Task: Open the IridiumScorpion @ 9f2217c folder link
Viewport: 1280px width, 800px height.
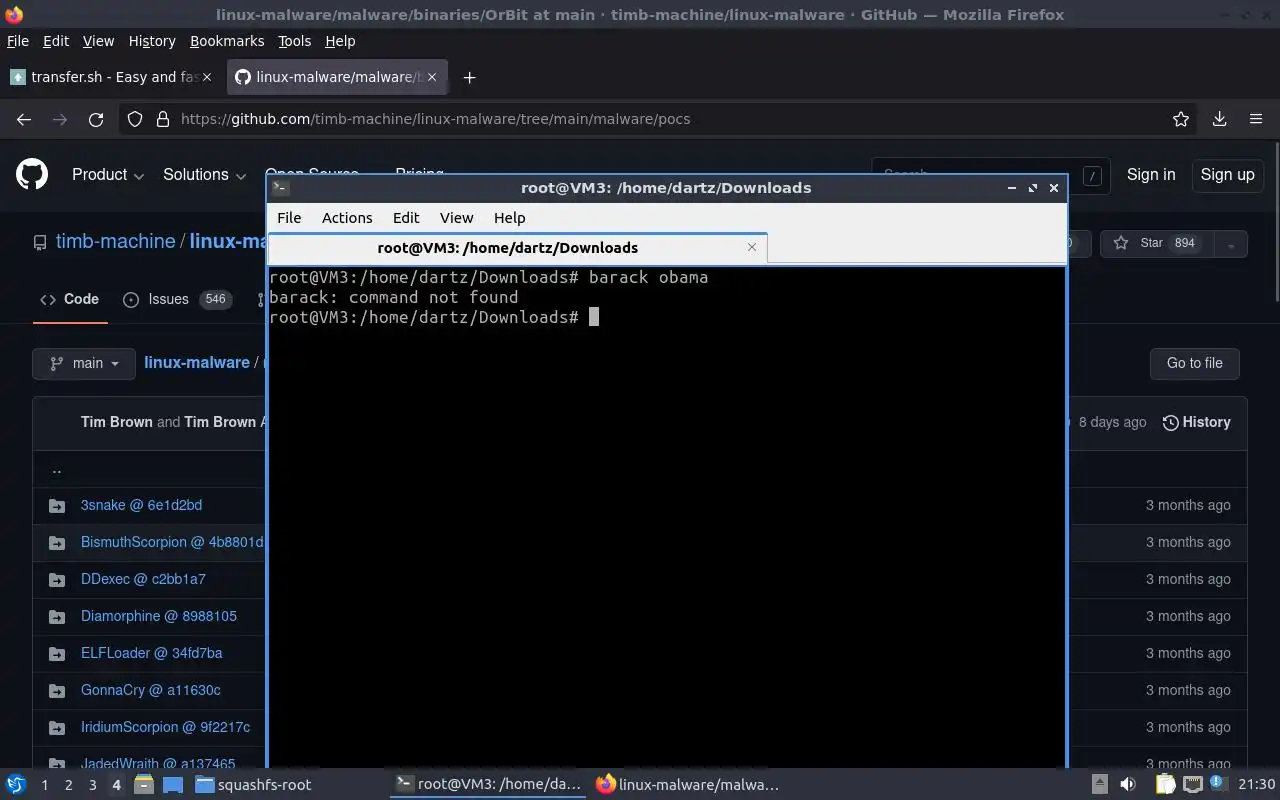Action: (166, 727)
